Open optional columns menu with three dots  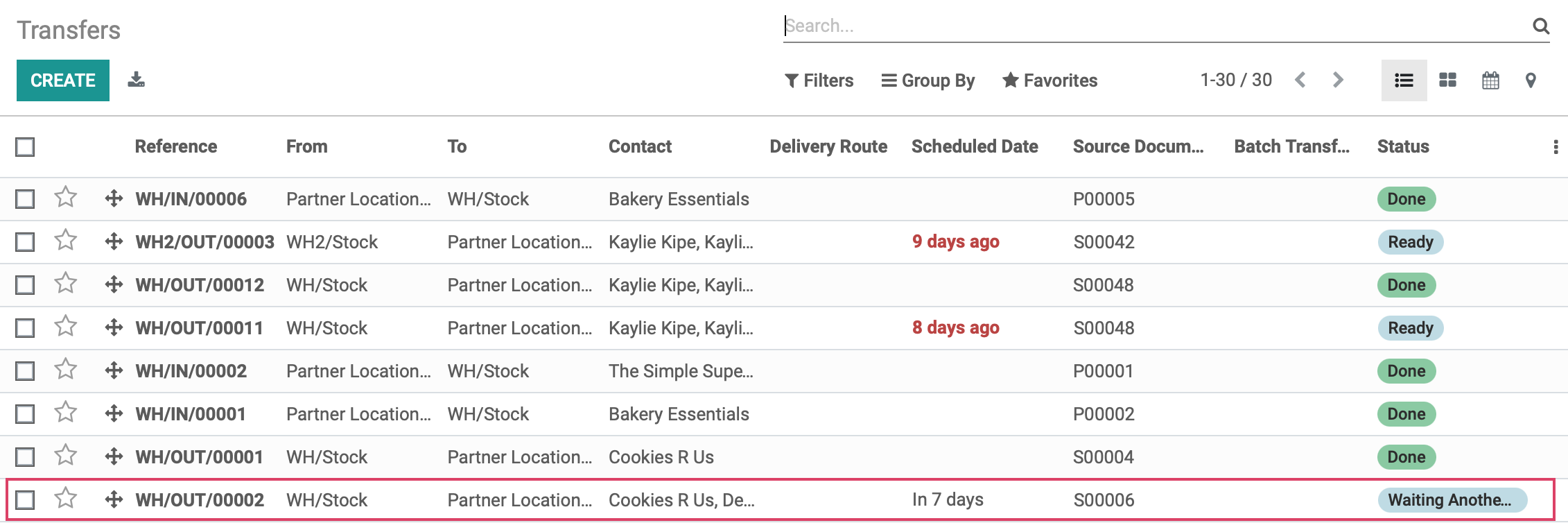1556,147
